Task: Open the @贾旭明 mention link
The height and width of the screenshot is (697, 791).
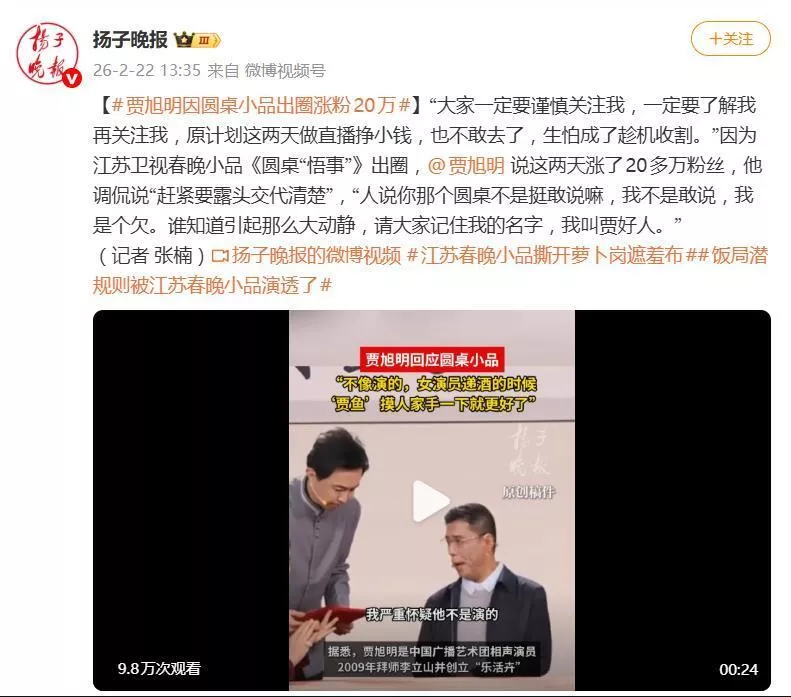Action: (x=466, y=165)
